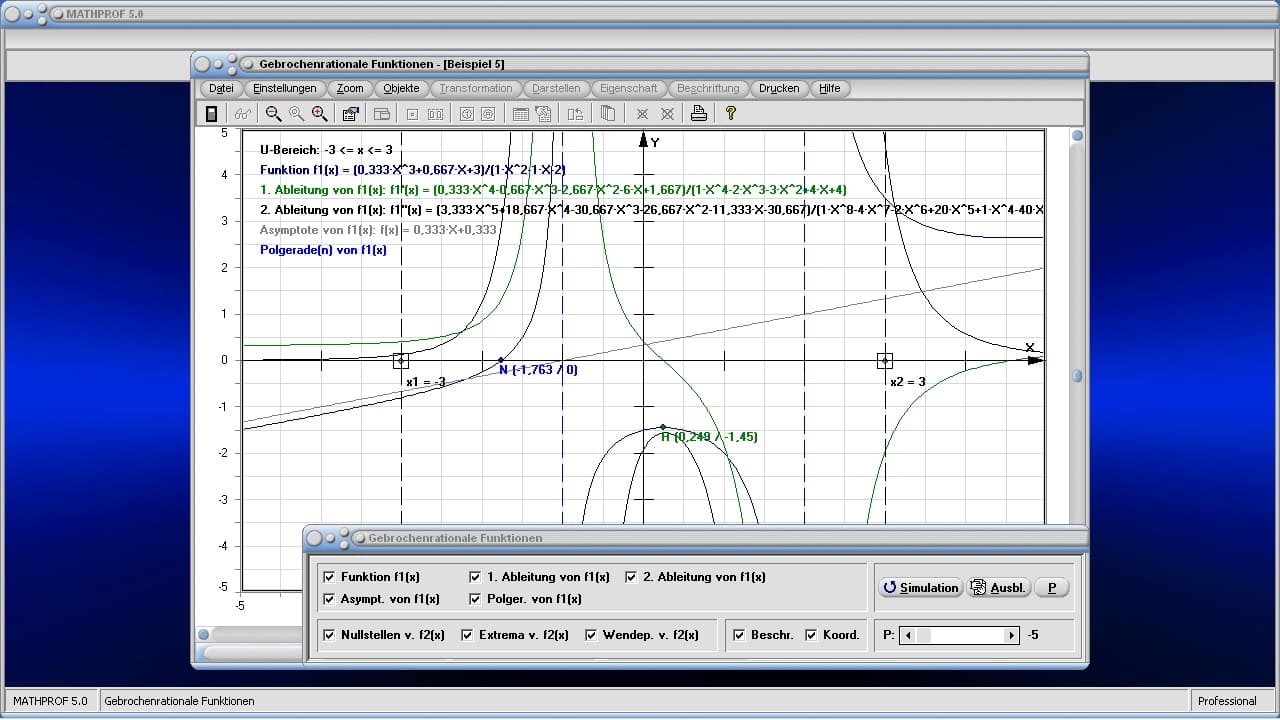Click the Funktion f1(x) formula legend line
The width and height of the screenshot is (1280, 720).
[x=412, y=170]
